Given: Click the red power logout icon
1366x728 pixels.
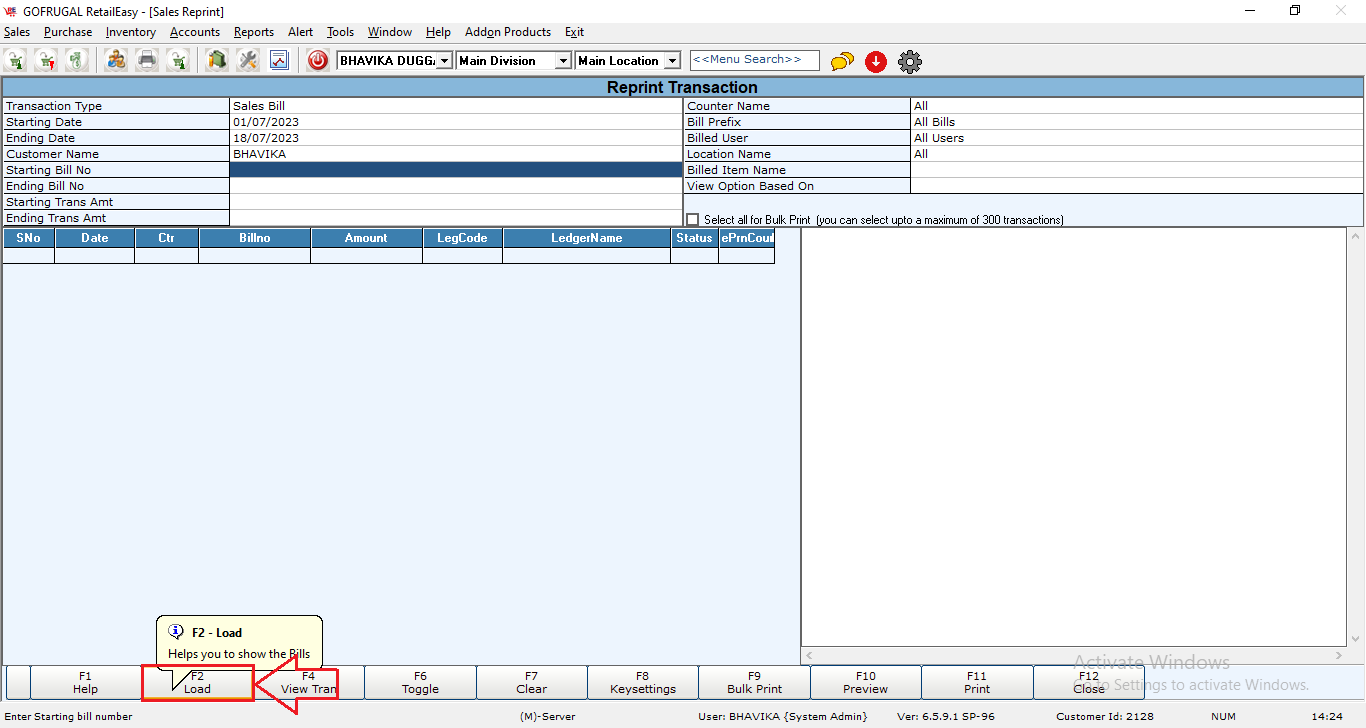Looking at the screenshot, I should [318, 61].
